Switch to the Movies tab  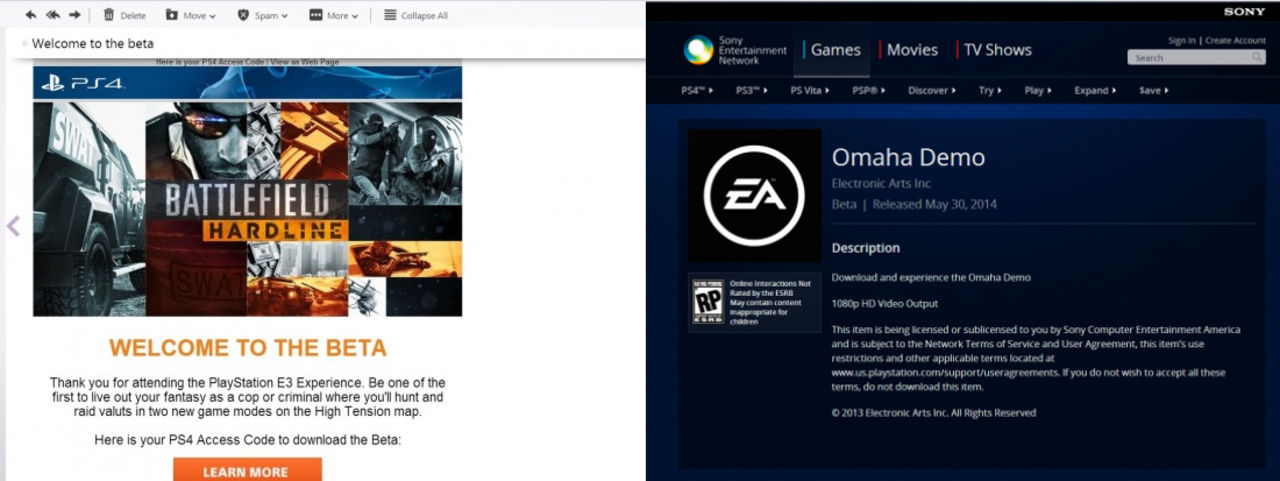click(x=911, y=50)
